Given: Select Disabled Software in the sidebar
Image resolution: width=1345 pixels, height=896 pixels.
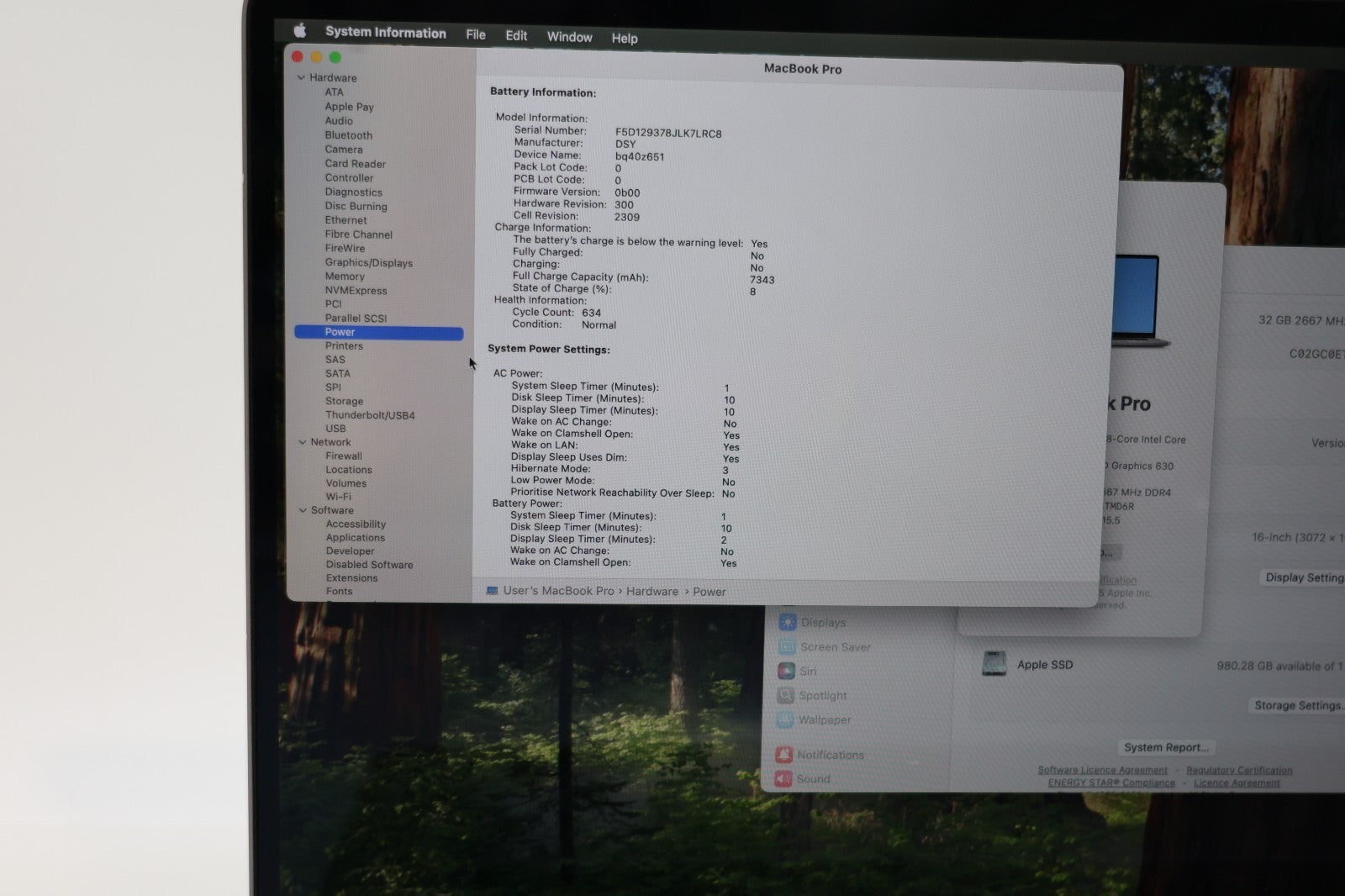Looking at the screenshot, I should tap(370, 565).
